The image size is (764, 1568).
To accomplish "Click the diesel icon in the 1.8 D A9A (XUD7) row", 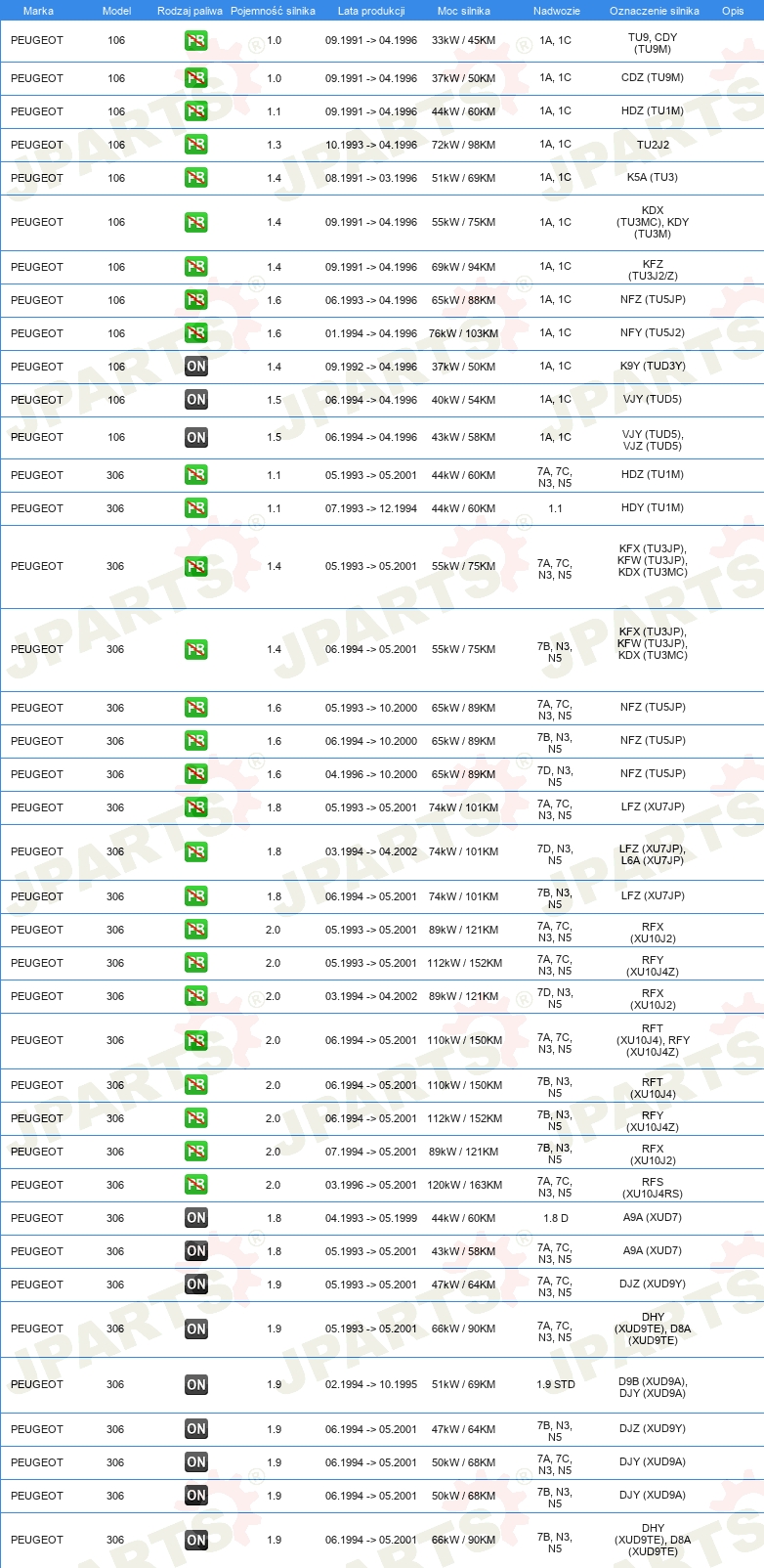I will 196,1218.
